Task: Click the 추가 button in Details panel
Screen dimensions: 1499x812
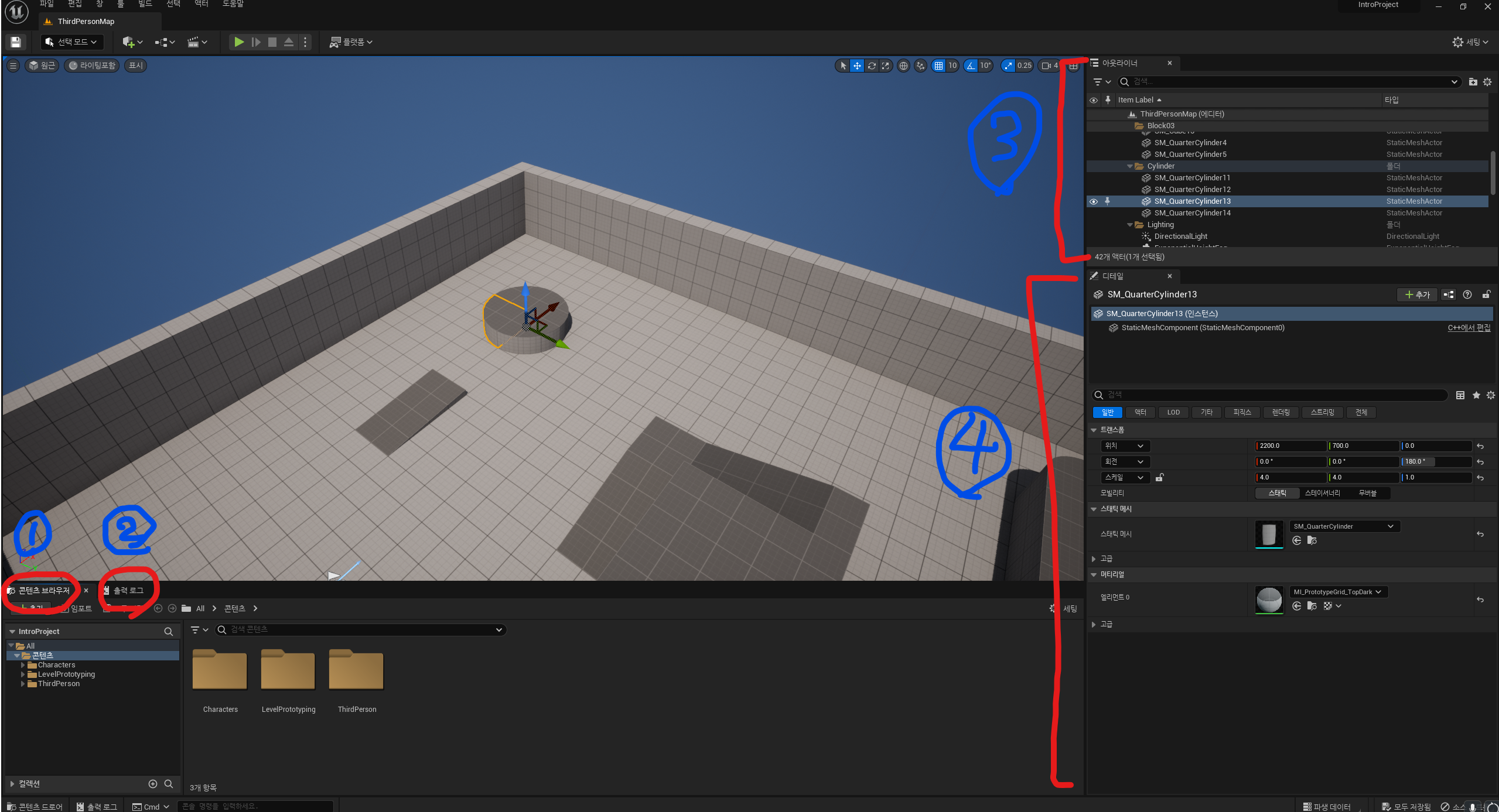Action: click(1417, 294)
